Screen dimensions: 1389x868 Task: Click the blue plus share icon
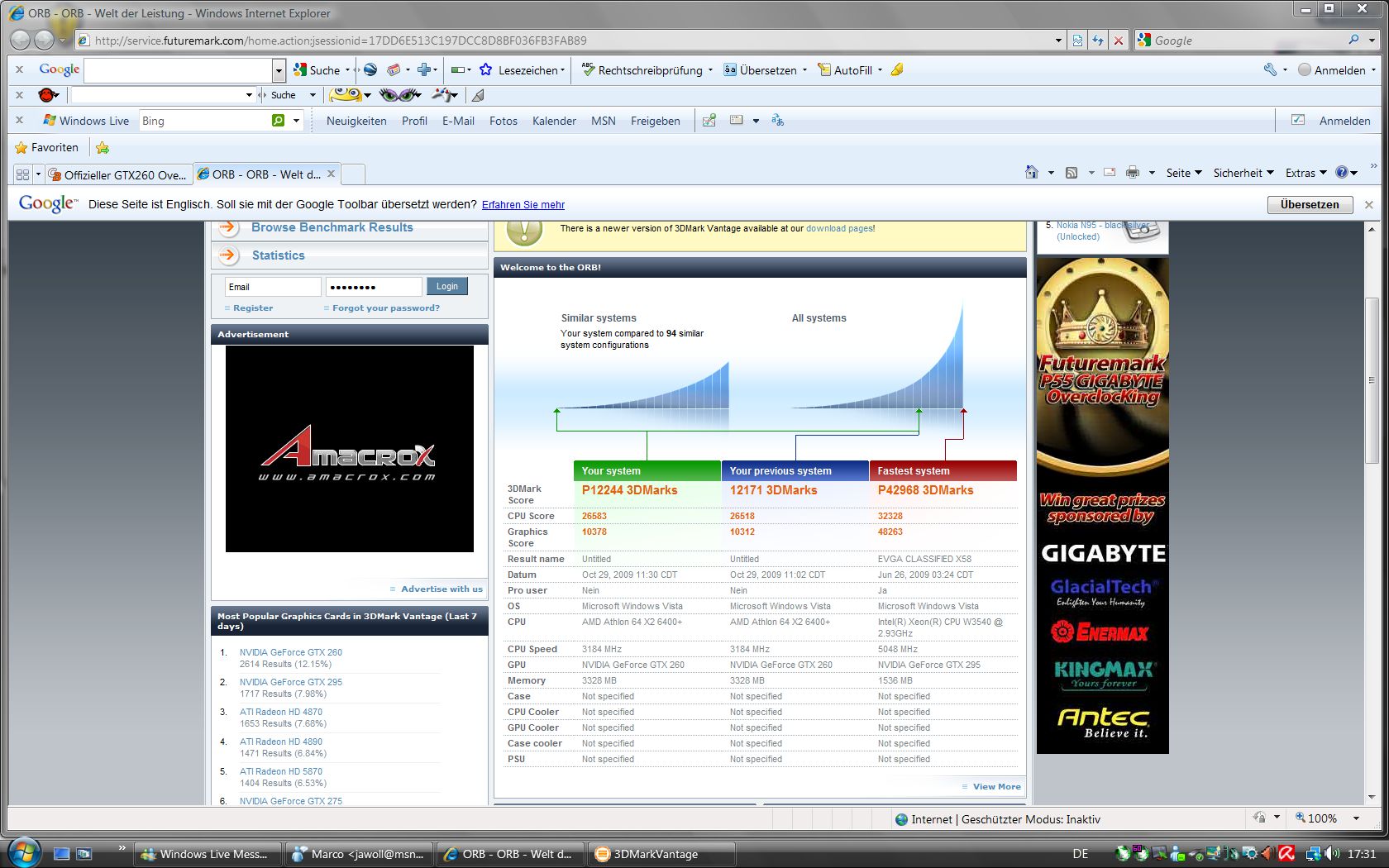[423, 70]
